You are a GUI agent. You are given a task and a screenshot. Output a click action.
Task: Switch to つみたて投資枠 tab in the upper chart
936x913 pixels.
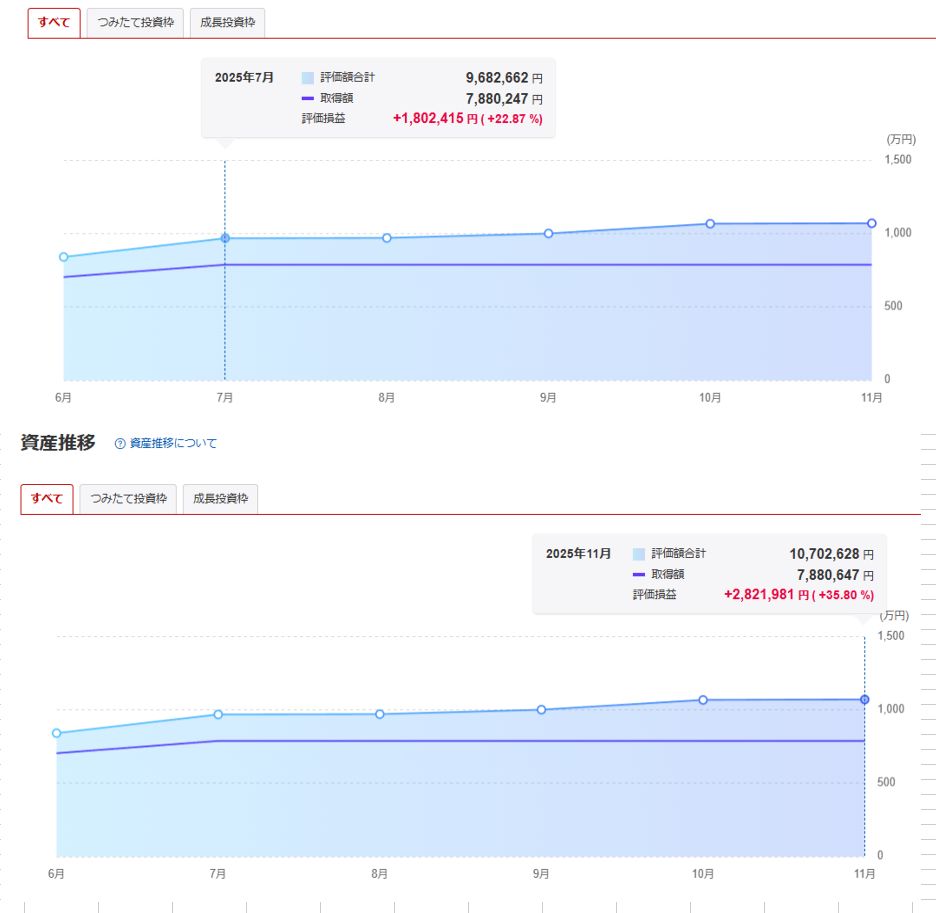coord(135,24)
